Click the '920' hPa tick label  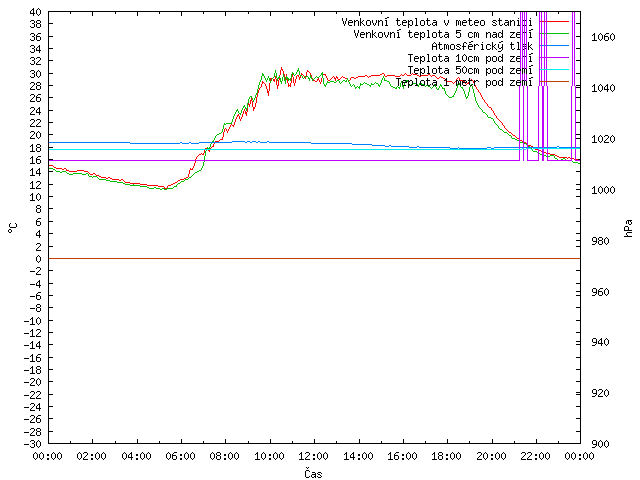click(600, 393)
